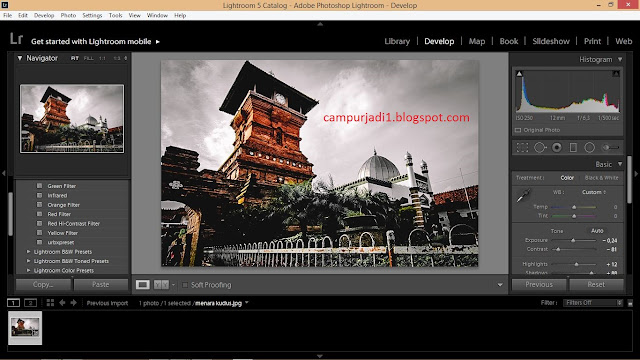Open filename menu arrow after menara kudus.jpg
Viewport: 640px width, 360px height.
[247, 303]
